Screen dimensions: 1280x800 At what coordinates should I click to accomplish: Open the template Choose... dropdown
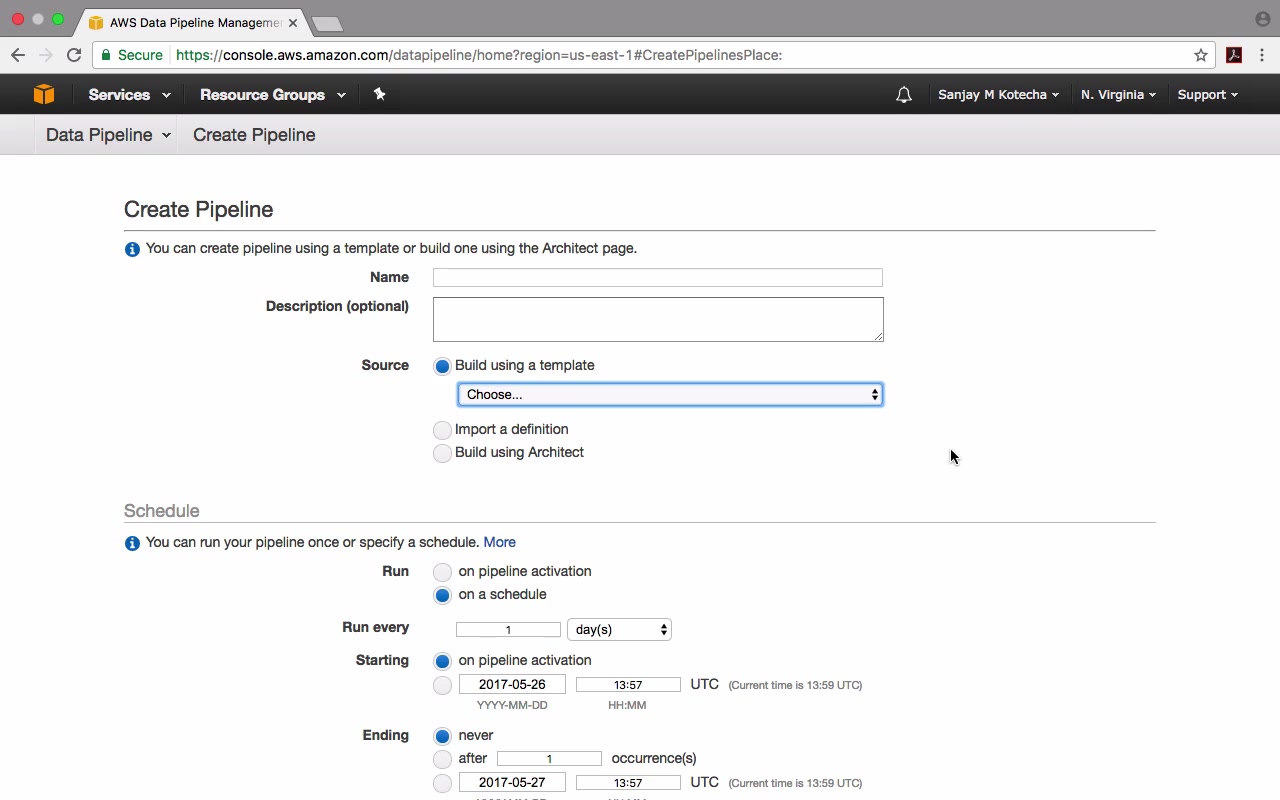[670, 395]
